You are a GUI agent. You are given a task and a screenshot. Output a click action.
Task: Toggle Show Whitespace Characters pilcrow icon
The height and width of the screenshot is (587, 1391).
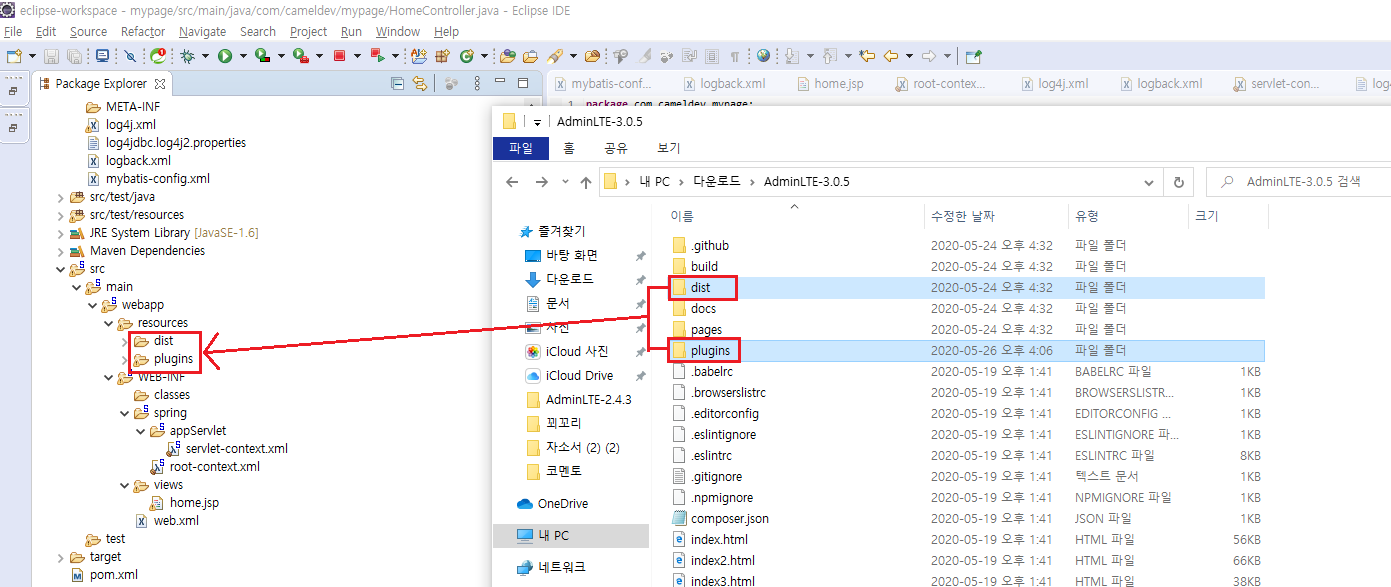pyautogui.click(x=734, y=56)
